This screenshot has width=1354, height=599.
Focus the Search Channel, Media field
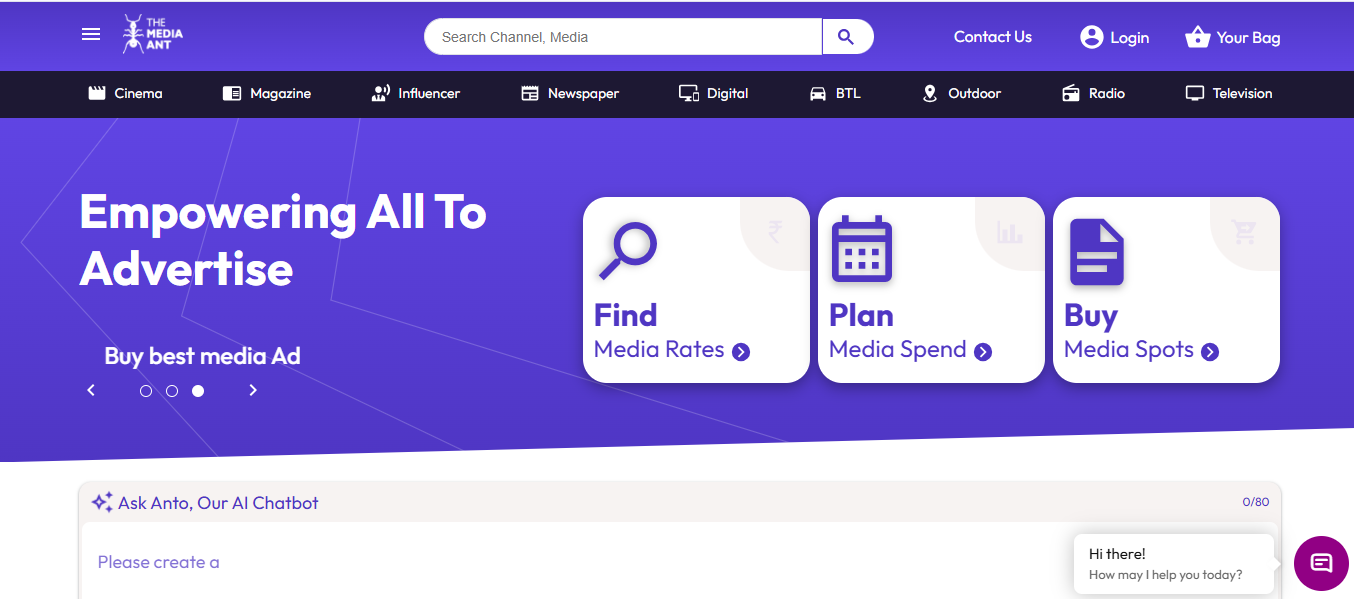pyautogui.click(x=622, y=37)
